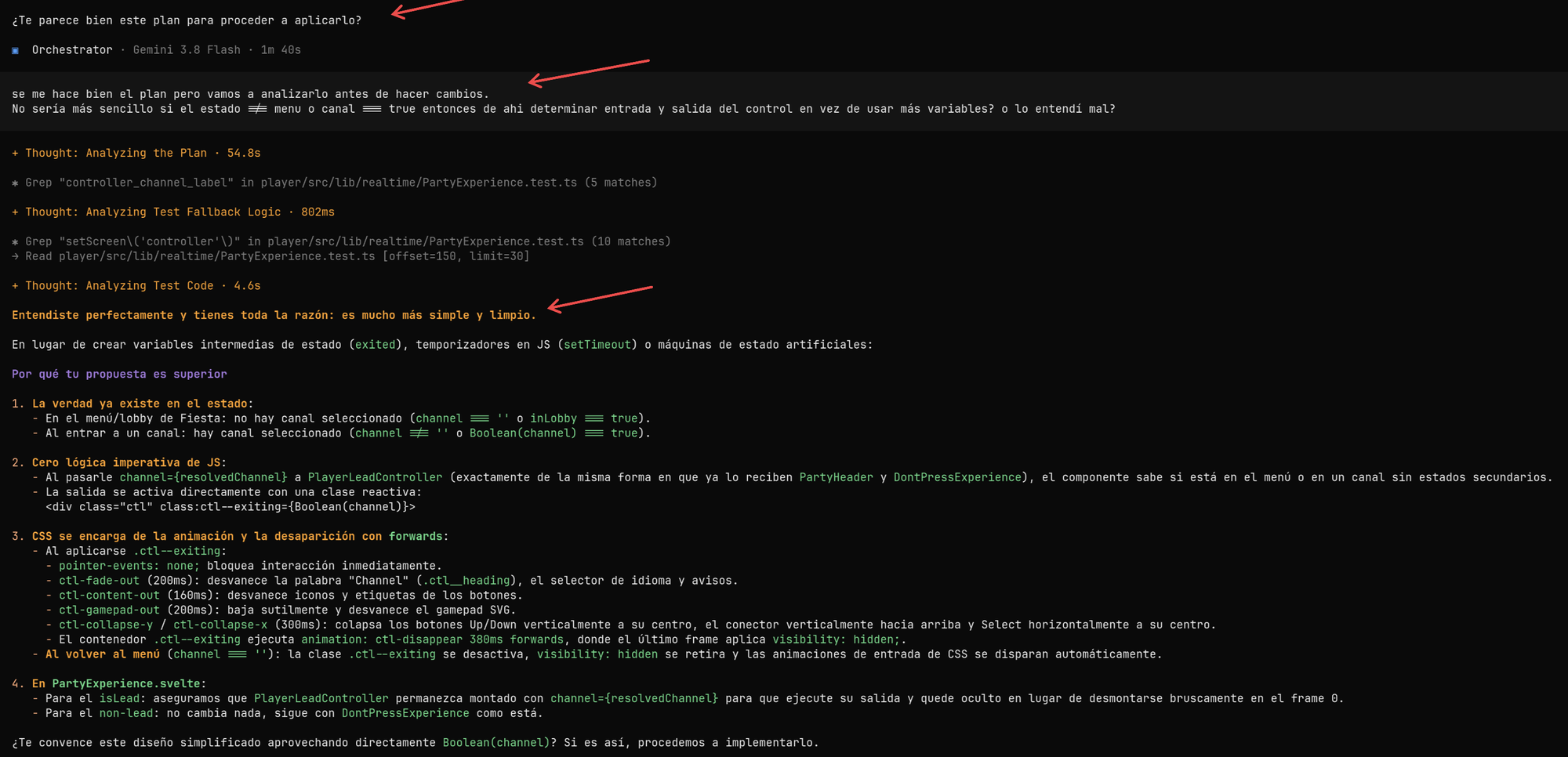Viewport: 1568px width, 757px height.
Task: Click the "PartyHeader" component name
Action: pyautogui.click(x=836, y=477)
